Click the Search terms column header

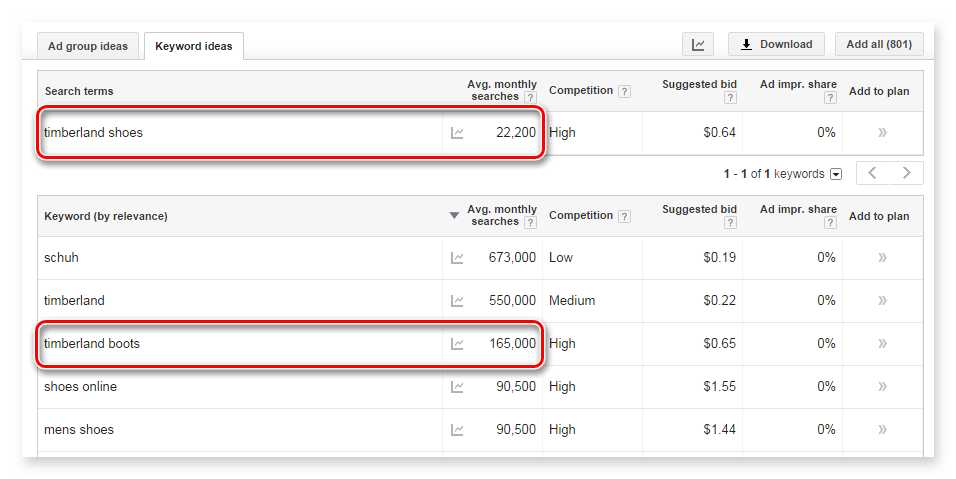[79, 91]
